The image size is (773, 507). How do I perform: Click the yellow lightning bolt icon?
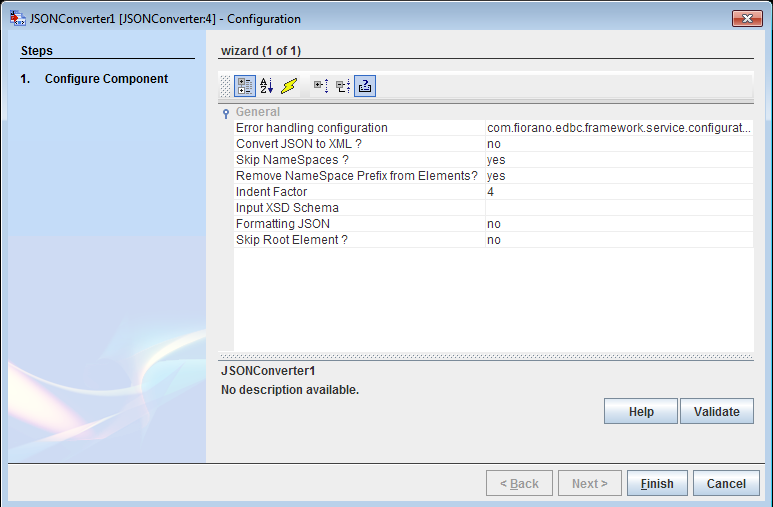[289, 86]
